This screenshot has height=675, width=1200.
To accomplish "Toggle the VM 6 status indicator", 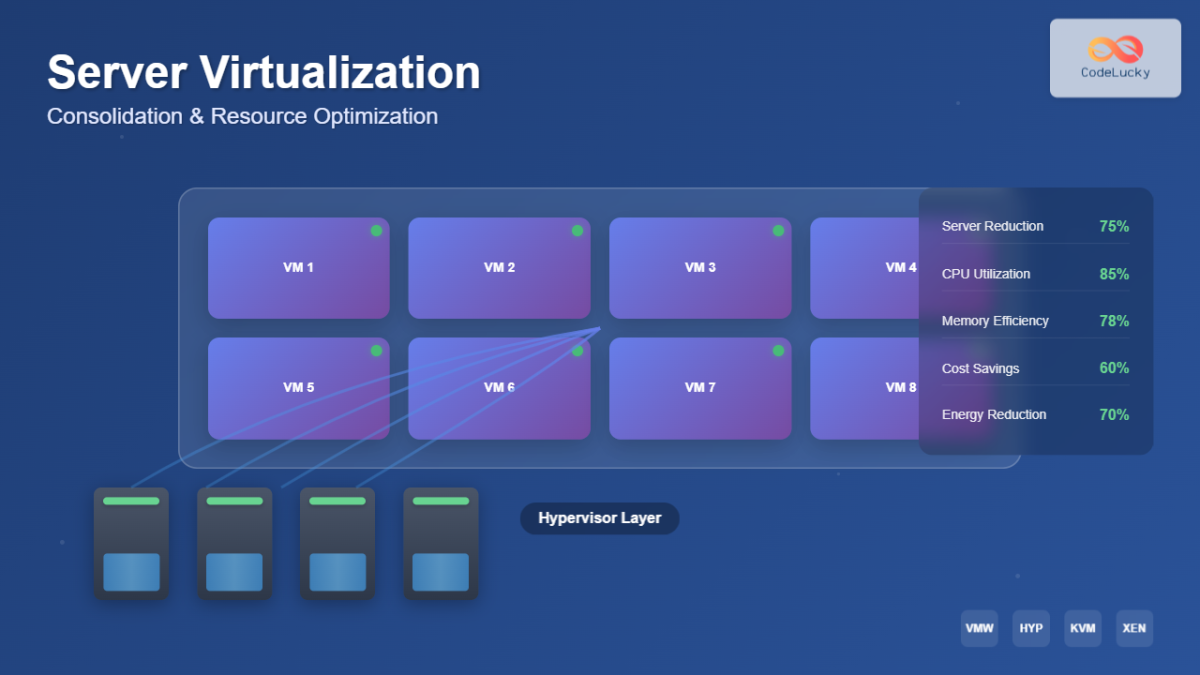I will pyautogui.click(x=577, y=350).
